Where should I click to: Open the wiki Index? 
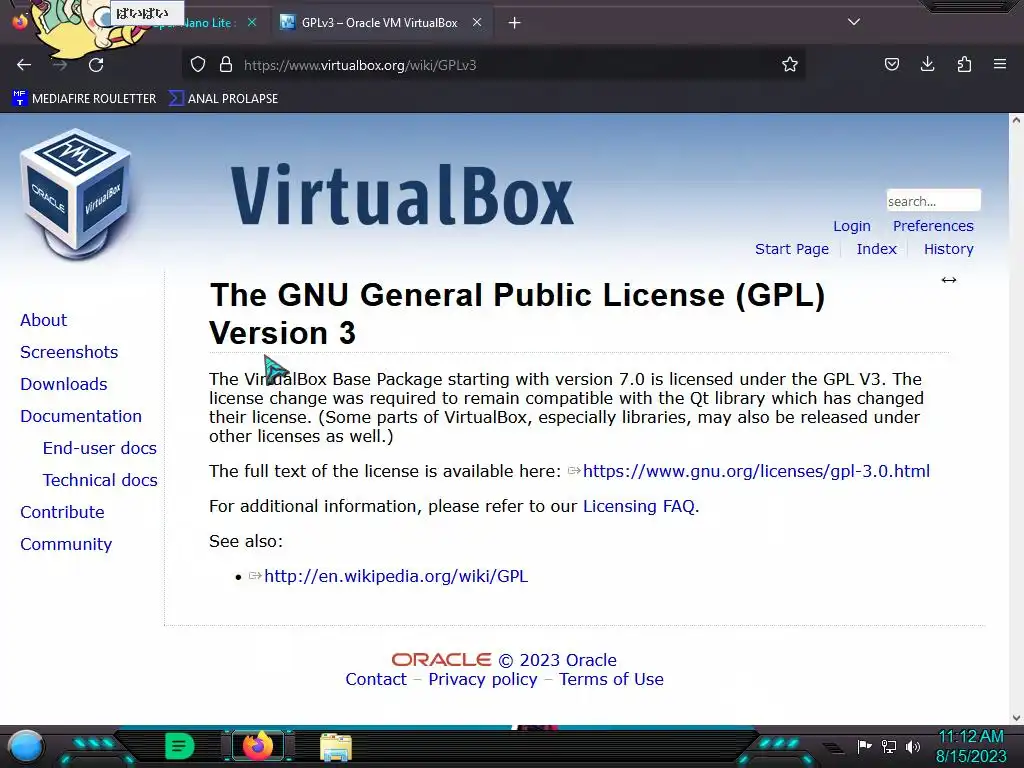pos(876,249)
